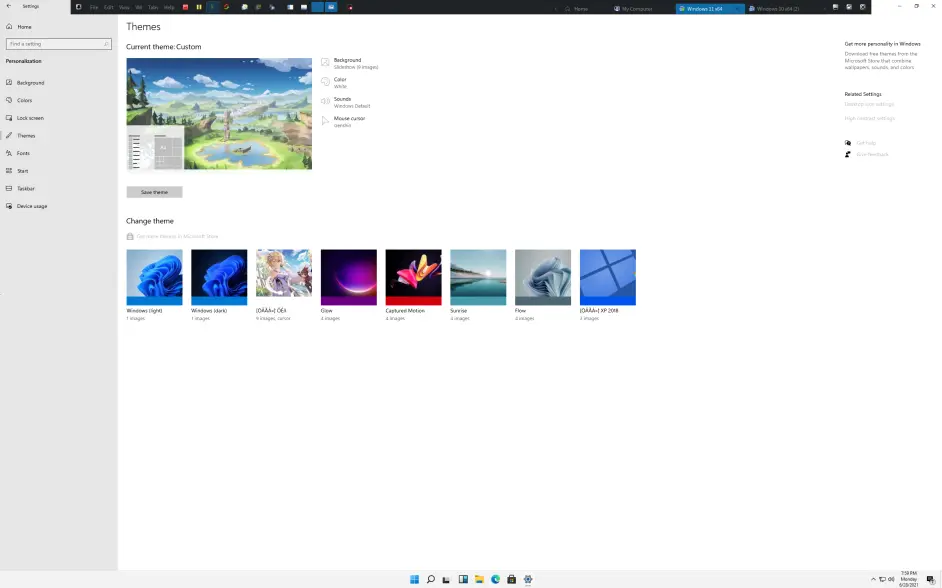This screenshot has width=942, height=588.
Task: Follow Get more themes in Microsoft Store link
Action: pos(172,237)
